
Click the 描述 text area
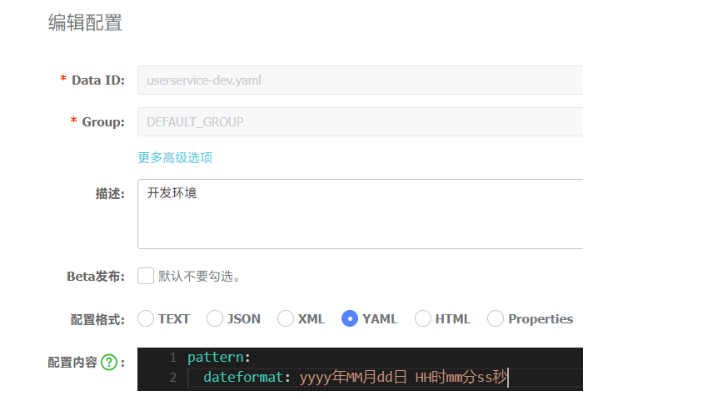pyautogui.click(x=360, y=214)
